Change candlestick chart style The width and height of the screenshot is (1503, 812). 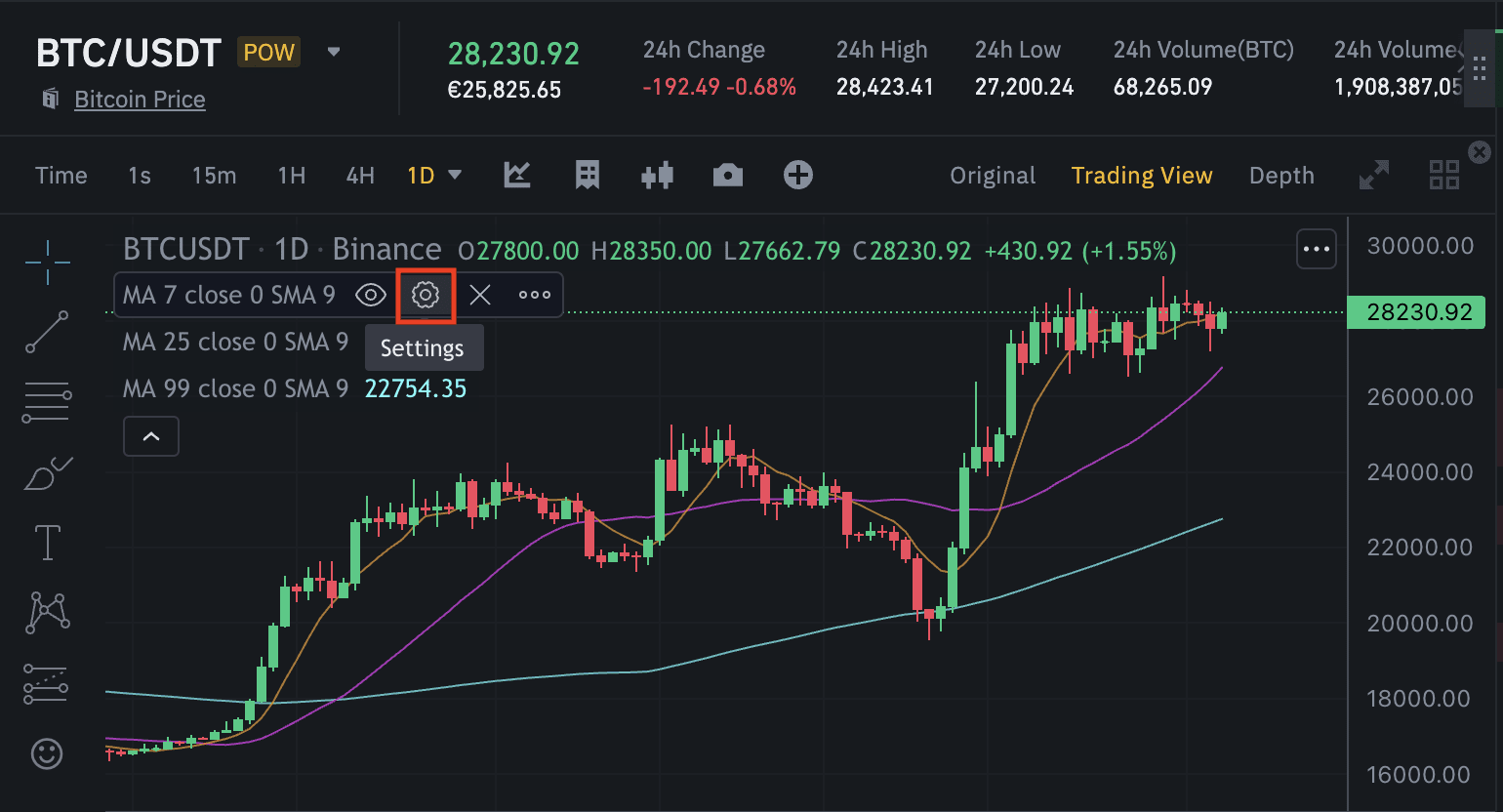(658, 176)
